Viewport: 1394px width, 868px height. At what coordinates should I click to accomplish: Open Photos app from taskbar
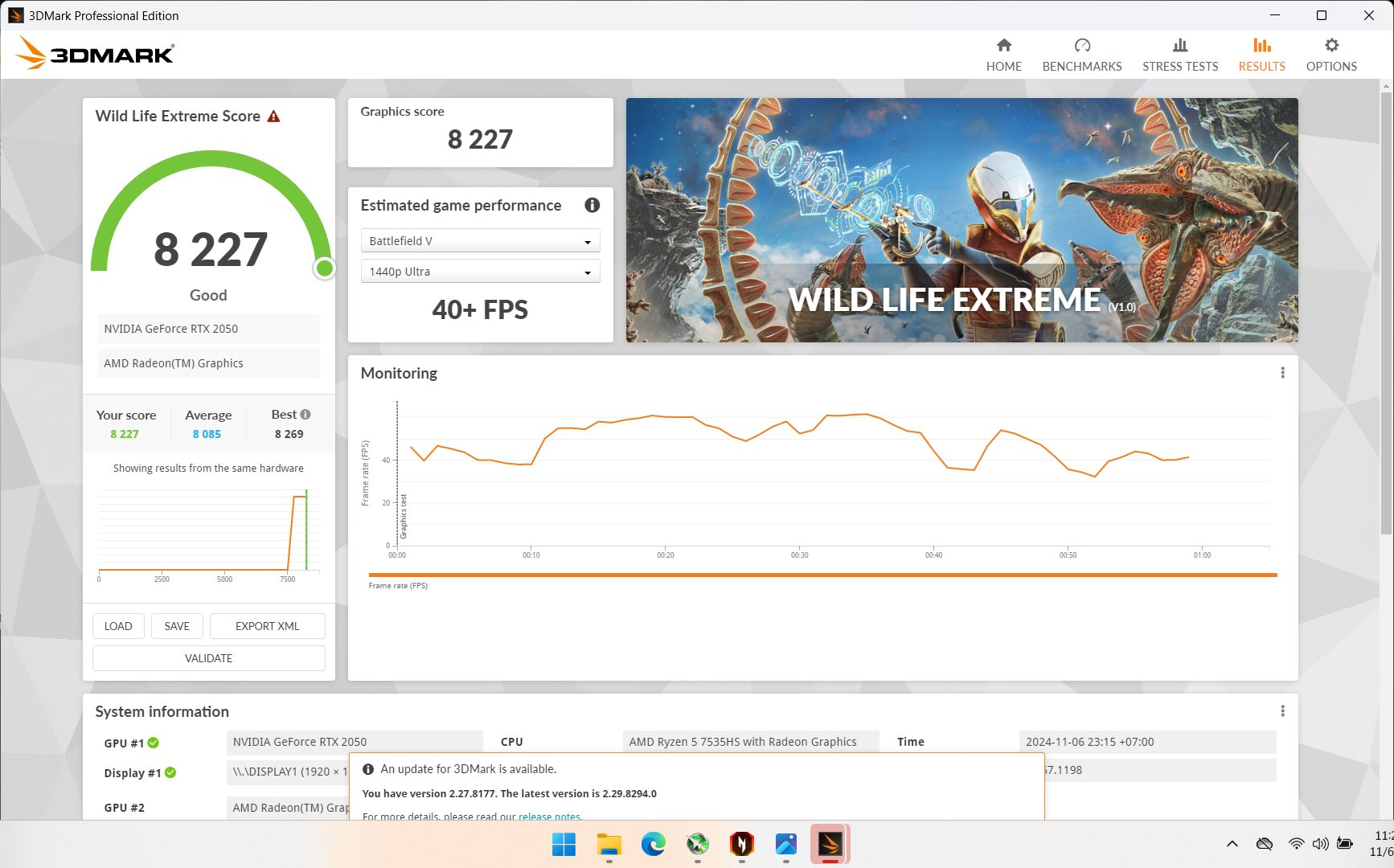tap(785, 845)
